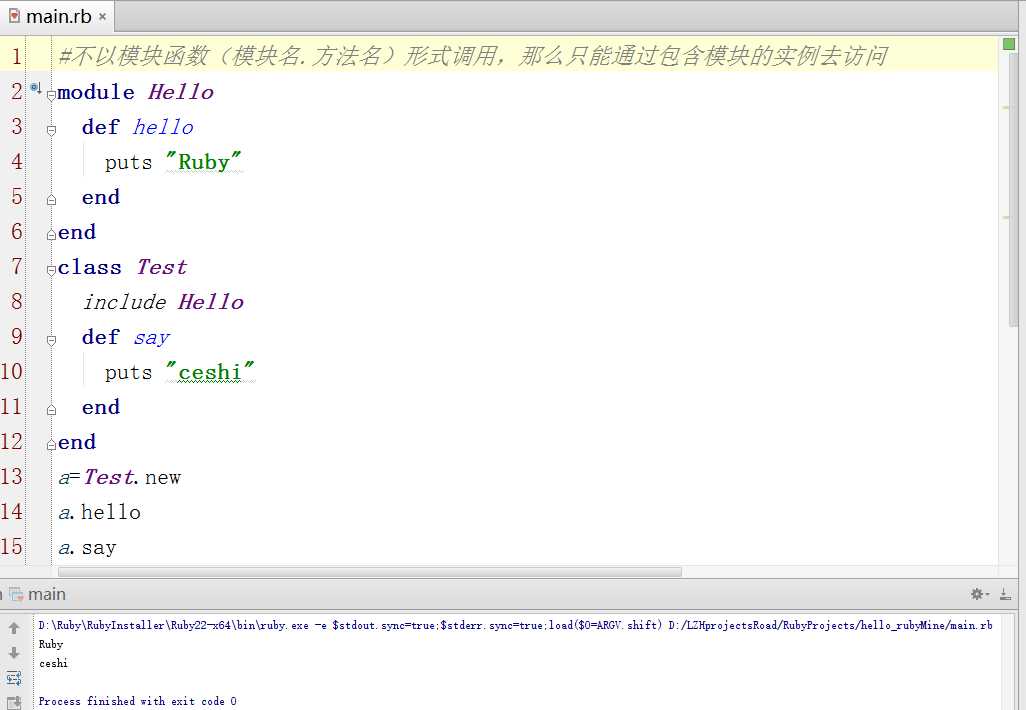Click the ruby.exe command line in console

pos(516,625)
